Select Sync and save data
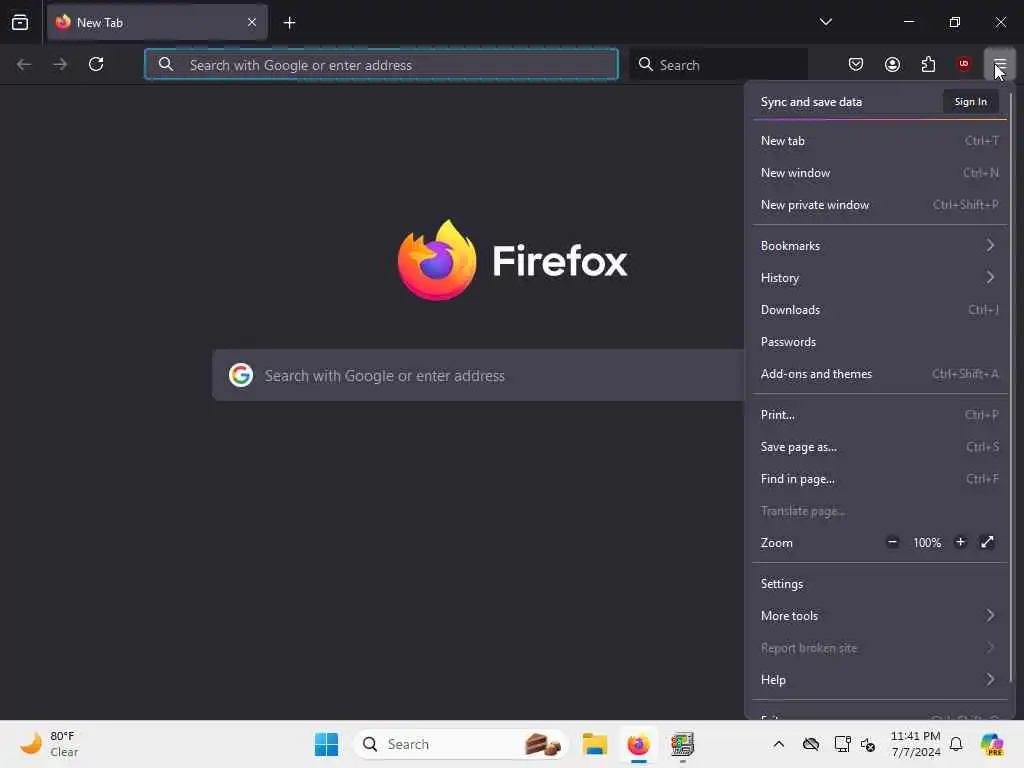The width and height of the screenshot is (1024, 768). (811, 102)
